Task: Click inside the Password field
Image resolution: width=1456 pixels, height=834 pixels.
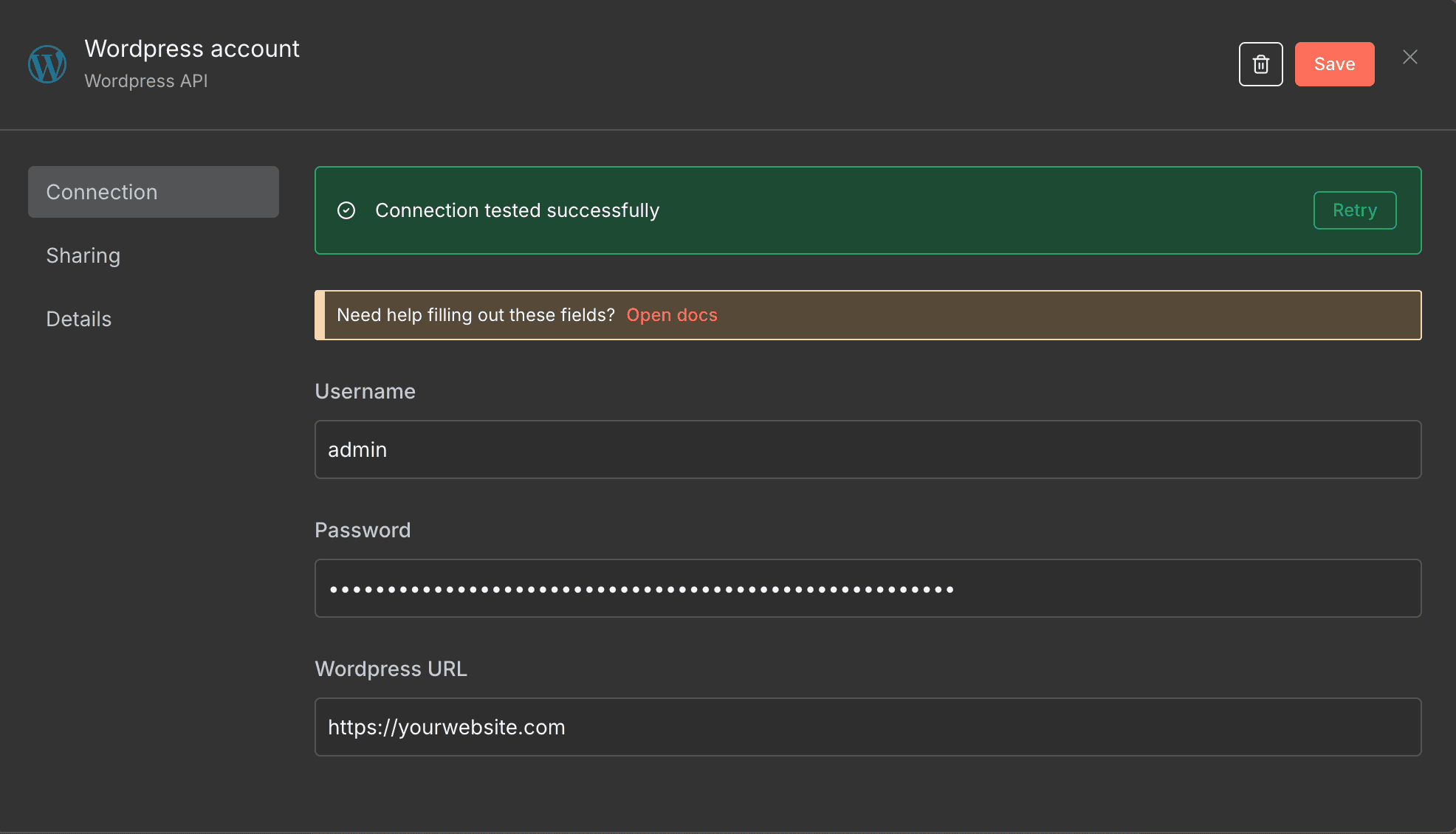Action: (812, 588)
